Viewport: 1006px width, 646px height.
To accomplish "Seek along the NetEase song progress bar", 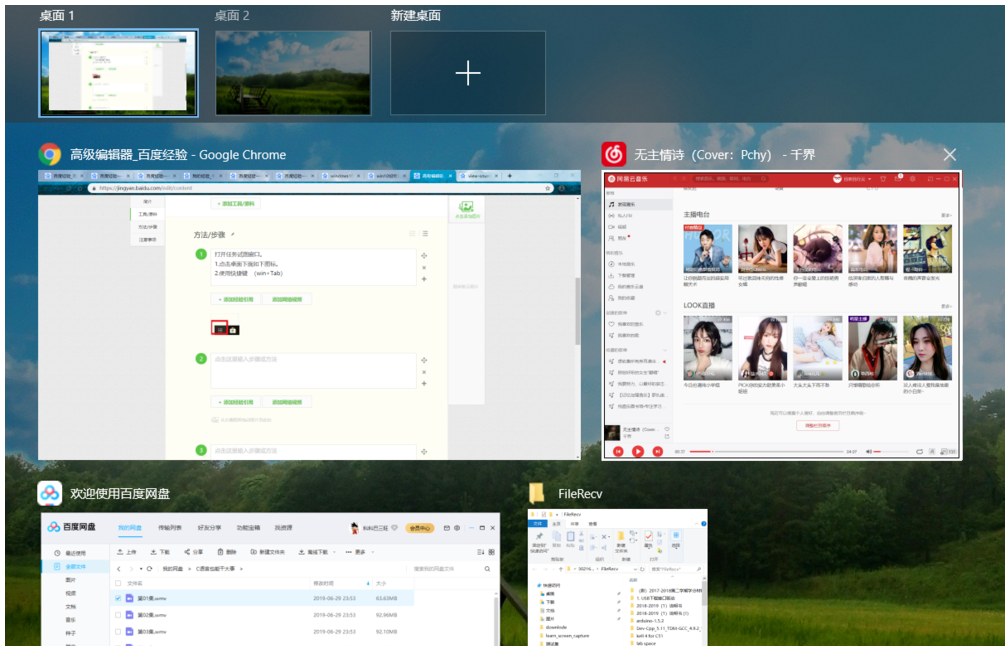I will pyautogui.click(x=767, y=452).
